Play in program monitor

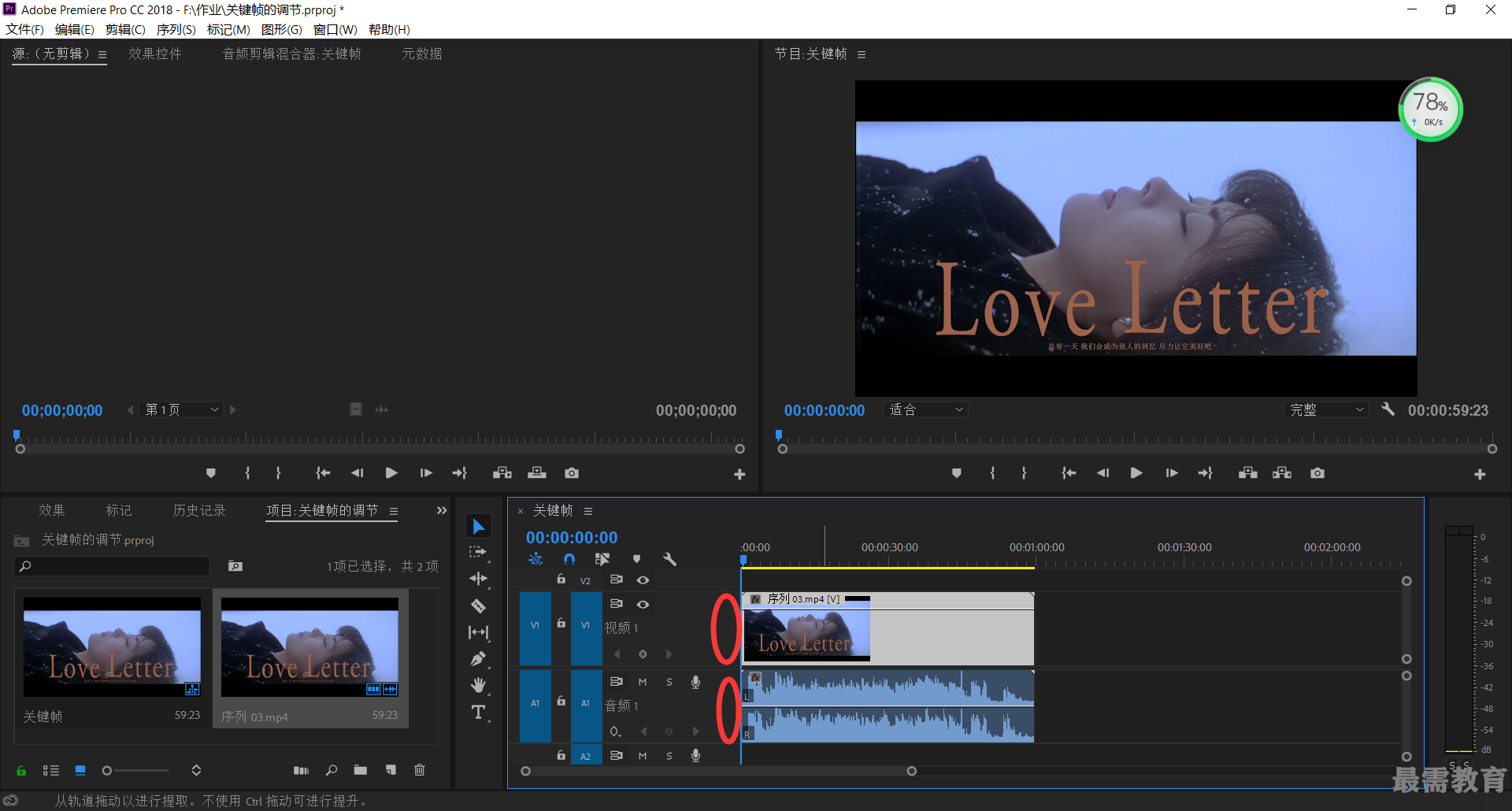pyautogui.click(x=1136, y=473)
